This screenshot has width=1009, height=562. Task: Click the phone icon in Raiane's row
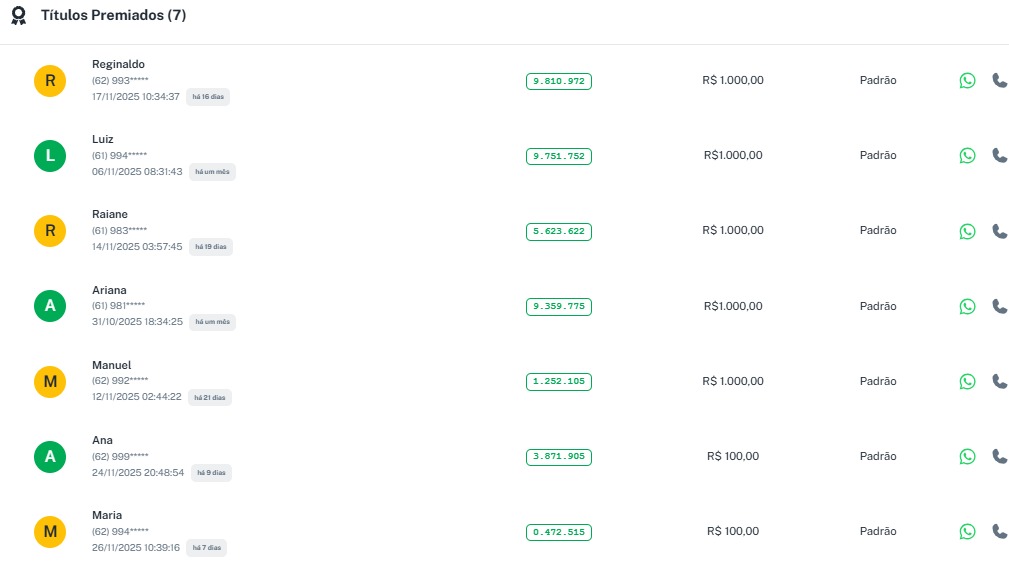(x=999, y=231)
